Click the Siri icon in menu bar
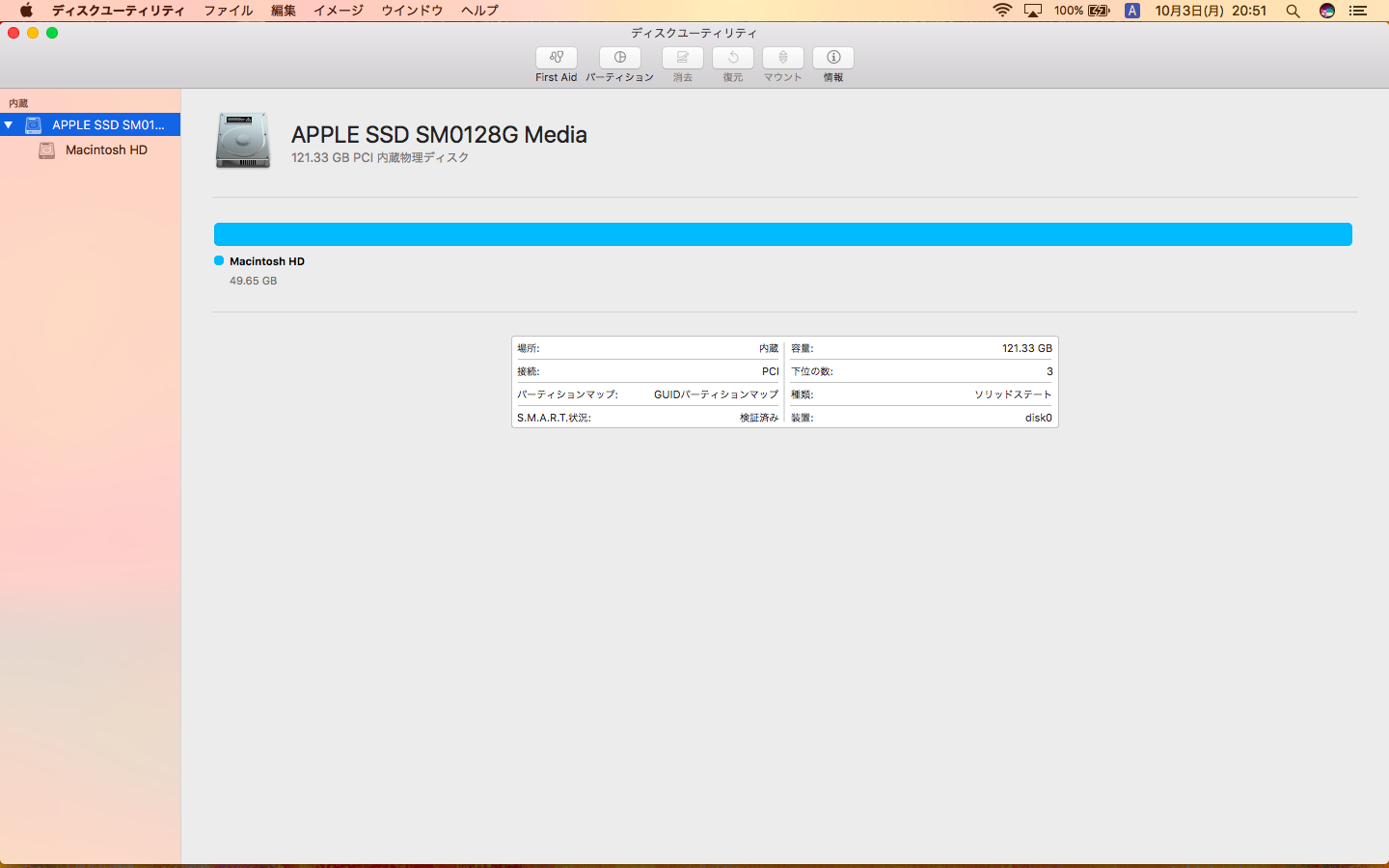 pyautogui.click(x=1327, y=11)
